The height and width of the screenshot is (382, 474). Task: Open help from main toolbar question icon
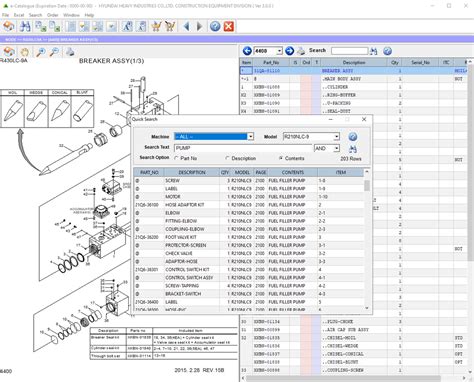215,26
